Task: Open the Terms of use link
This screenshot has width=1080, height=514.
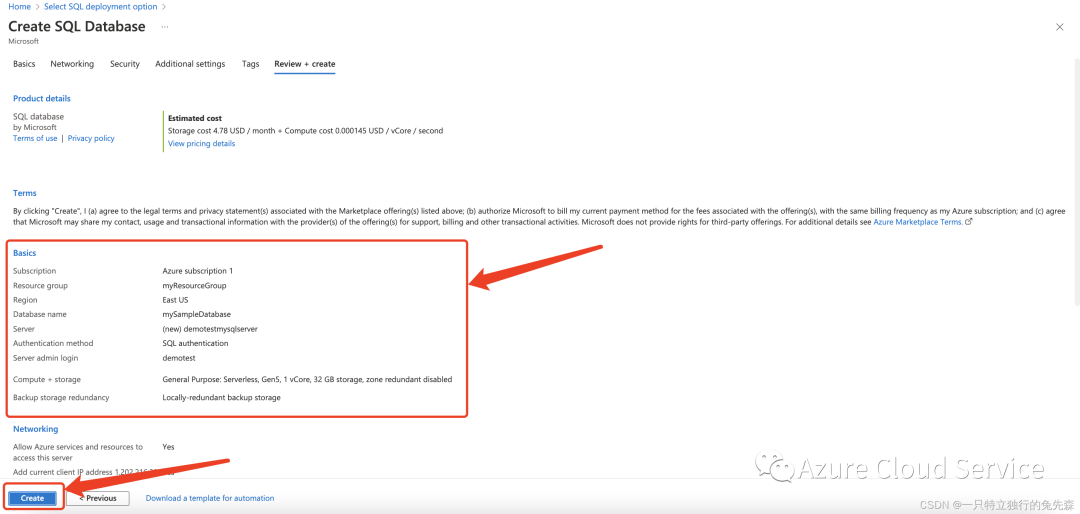Action: click(x=35, y=138)
